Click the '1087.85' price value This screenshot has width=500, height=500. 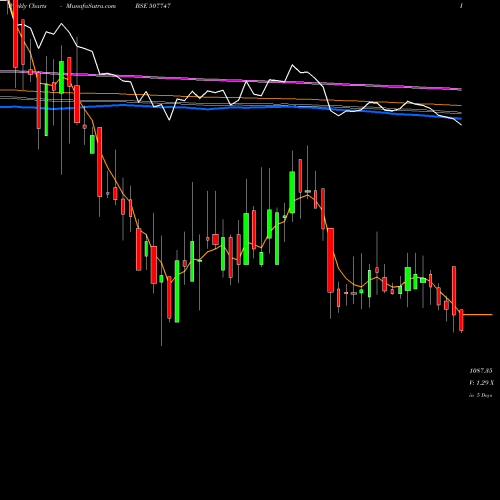(x=481, y=371)
